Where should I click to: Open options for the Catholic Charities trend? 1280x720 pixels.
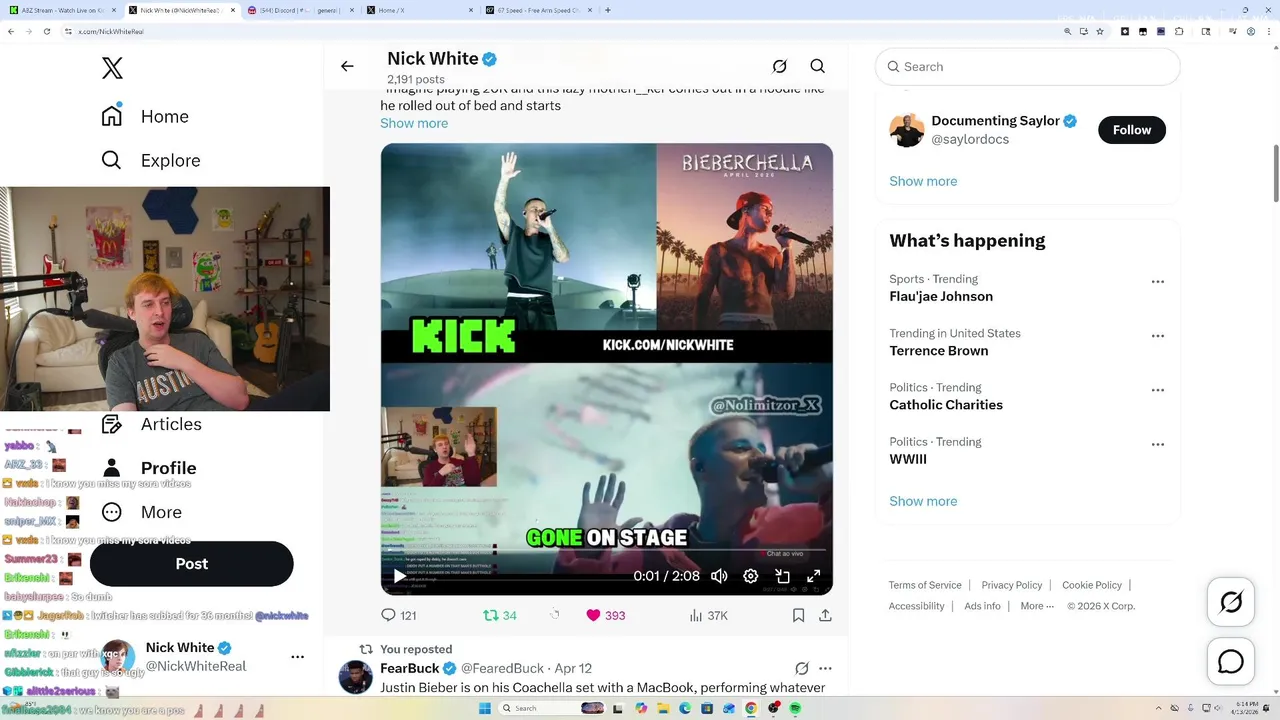tap(1158, 390)
